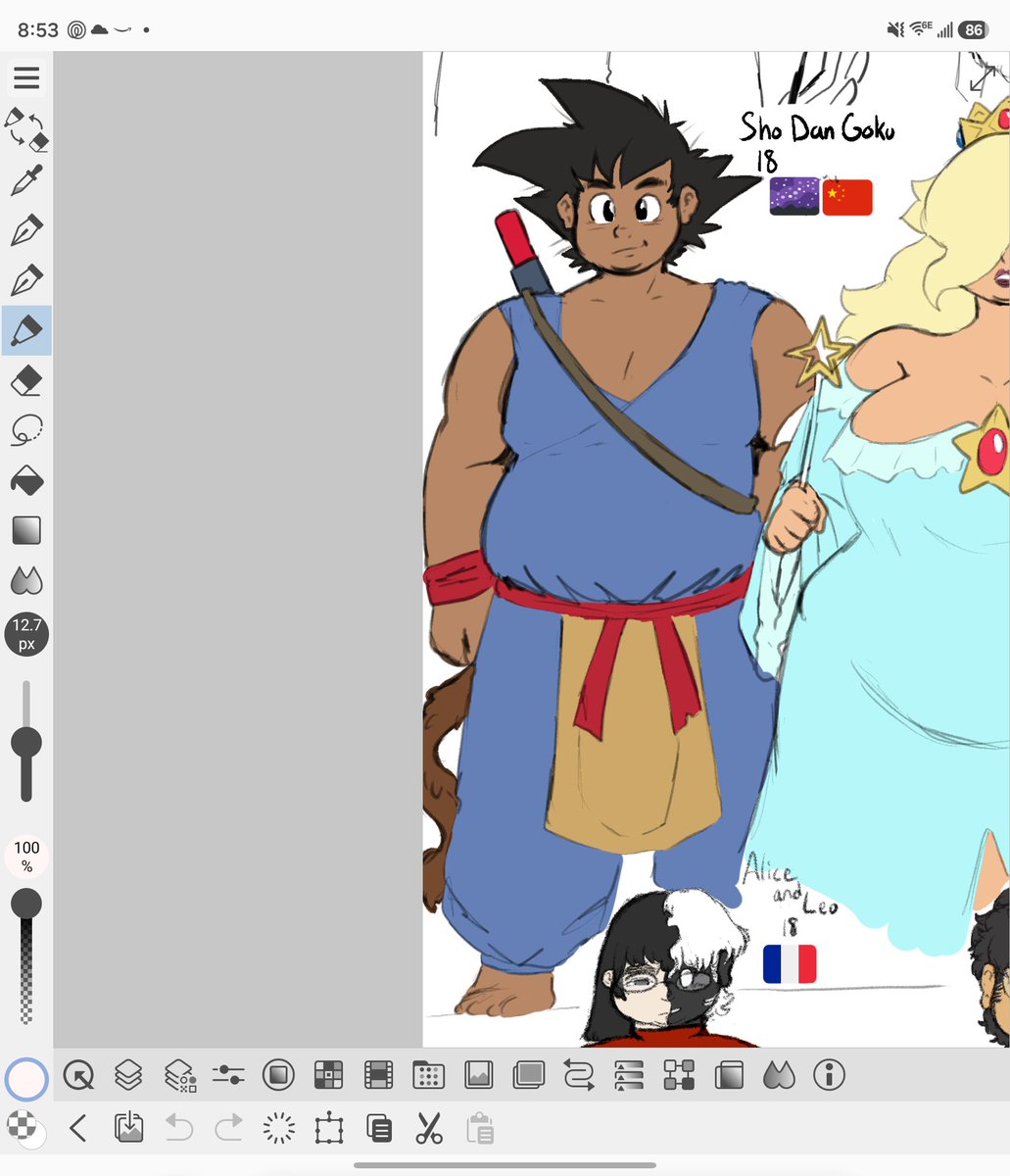Click the 'Sho Dan Goku' handwritten label
1010x1176 pixels.
(817, 128)
